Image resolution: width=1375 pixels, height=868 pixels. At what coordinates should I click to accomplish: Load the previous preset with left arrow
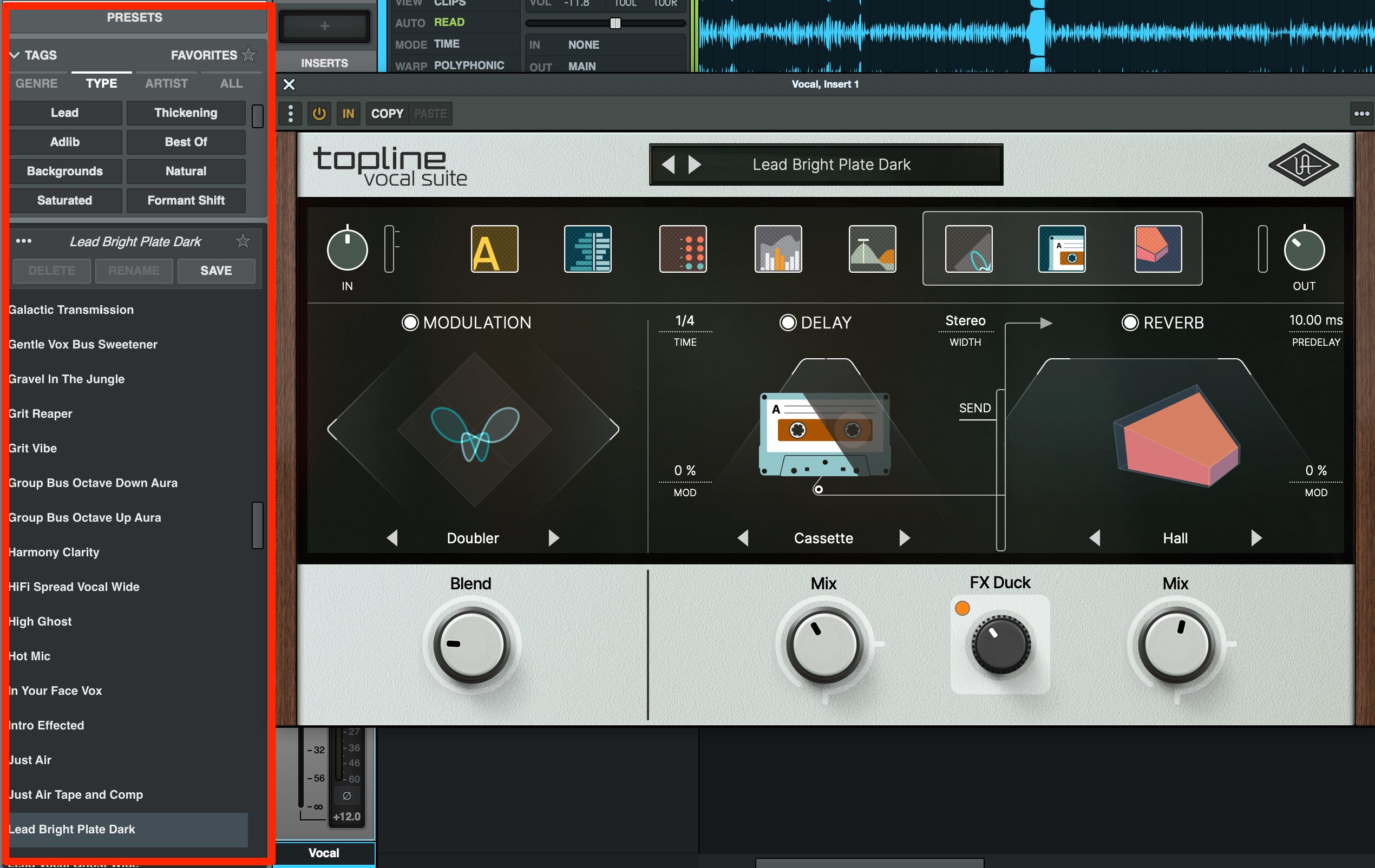click(x=667, y=165)
